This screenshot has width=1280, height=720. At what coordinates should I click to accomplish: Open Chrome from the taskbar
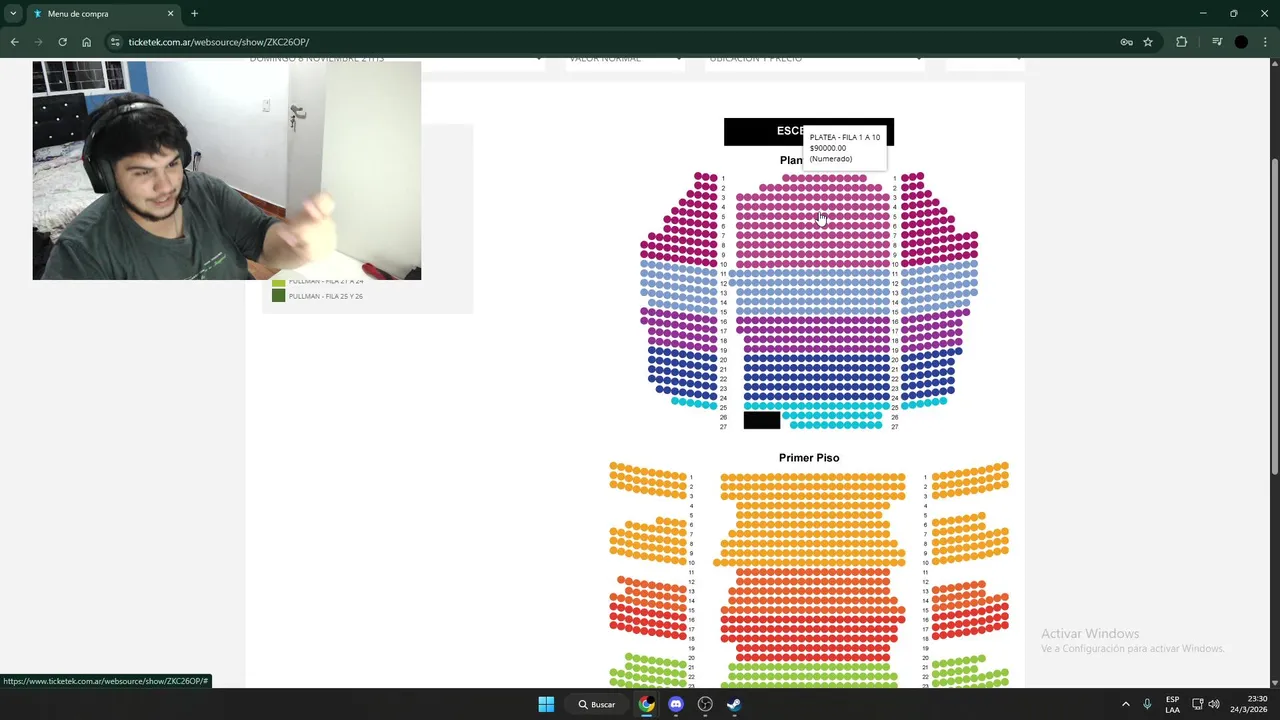pyautogui.click(x=647, y=704)
